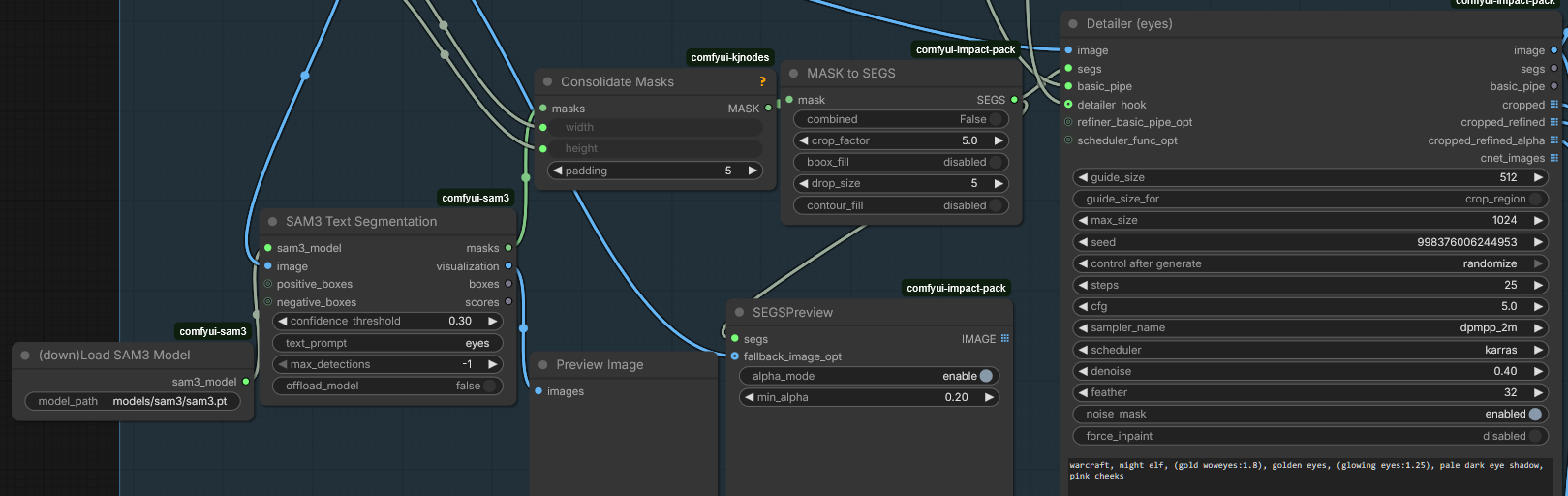This screenshot has width=1568, height=496.
Task: Click the sam3_model output socket on Load SAM3 Model
Action: 246,382
